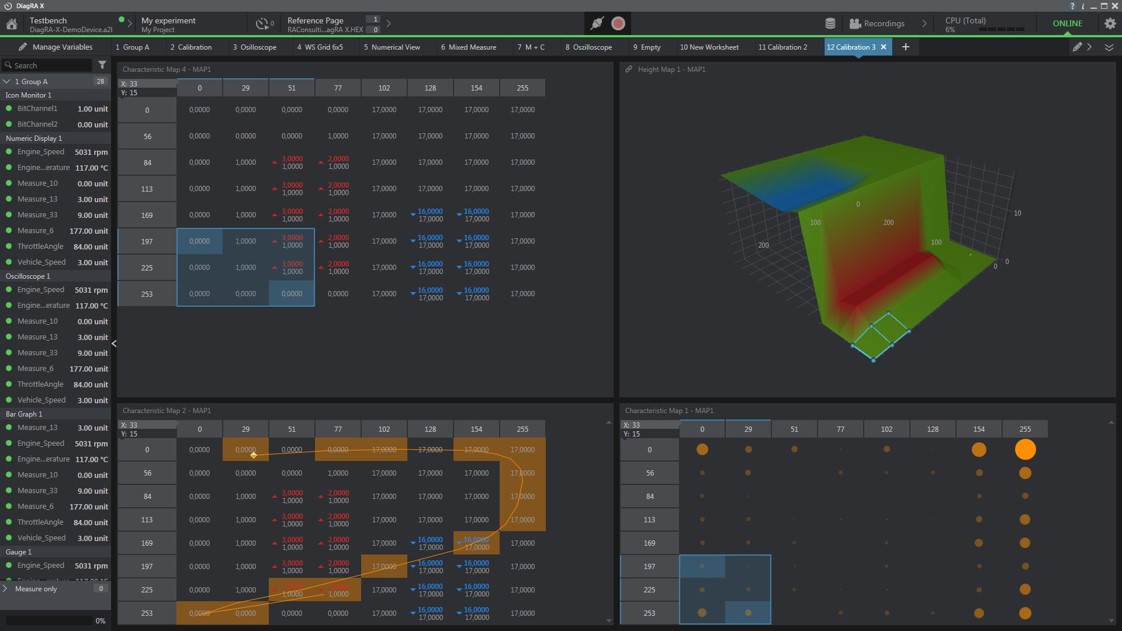Open the 6 Mixed Measure tab
The width and height of the screenshot is (1122, 631).
point(468,47)
